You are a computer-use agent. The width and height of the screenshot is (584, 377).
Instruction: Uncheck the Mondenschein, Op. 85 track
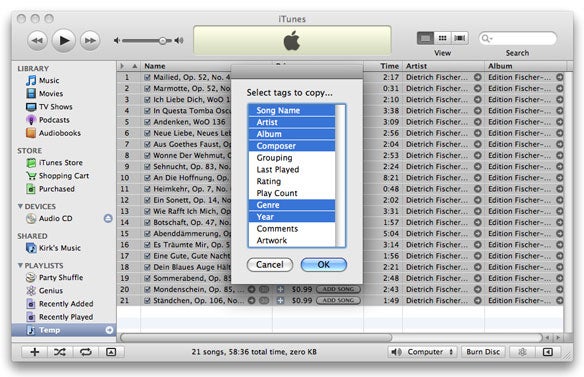click(147, 289)
